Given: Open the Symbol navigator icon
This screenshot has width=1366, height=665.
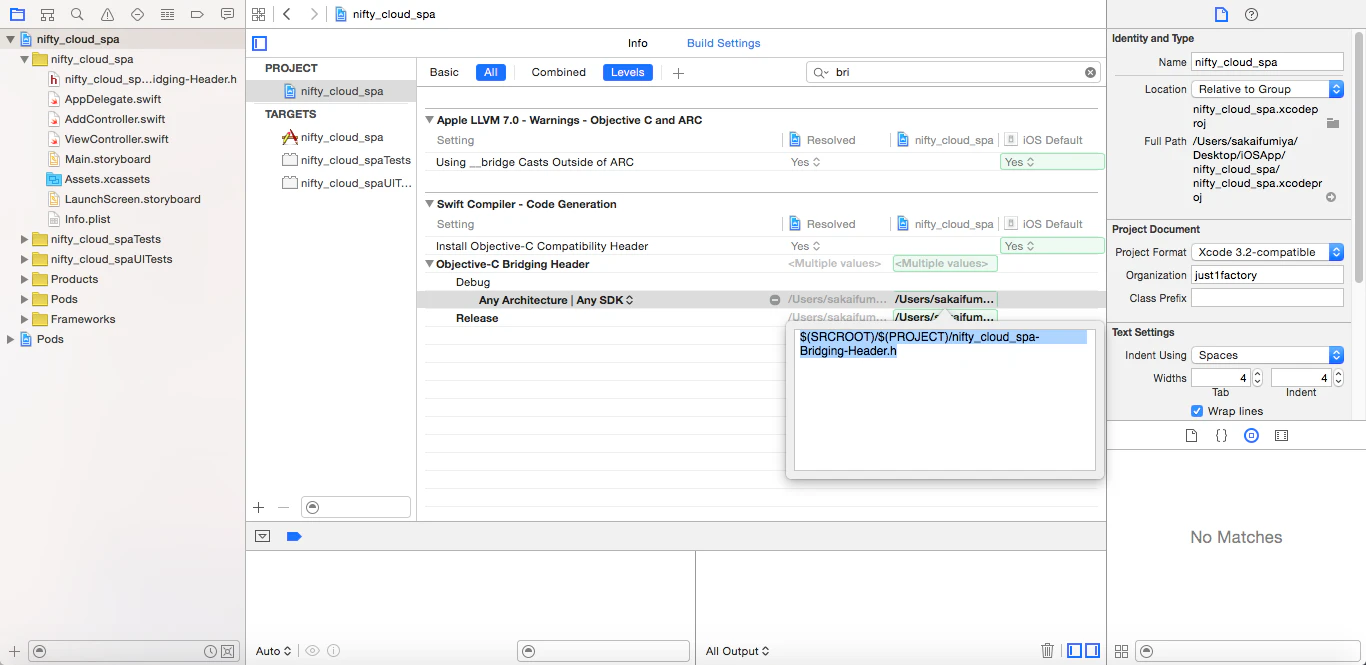Looking at the screenshot, I should coord(47,15).
